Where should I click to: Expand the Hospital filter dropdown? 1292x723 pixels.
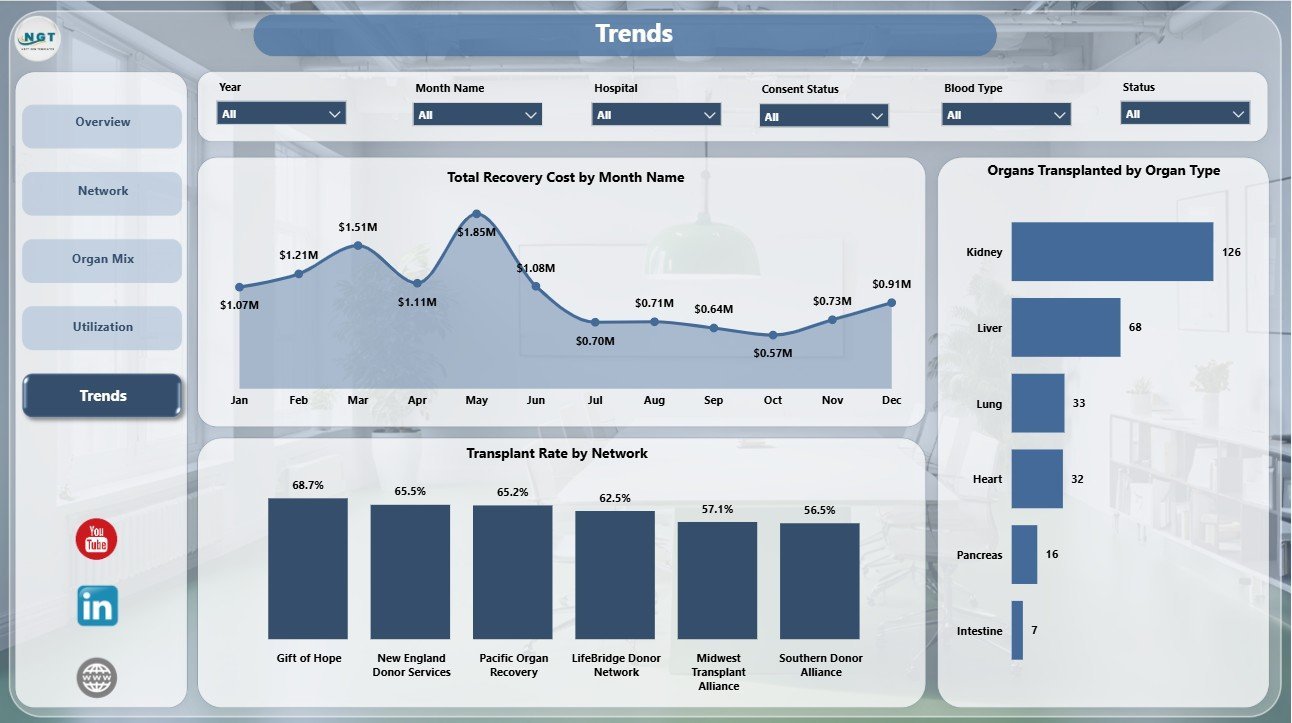click(656, 115)
